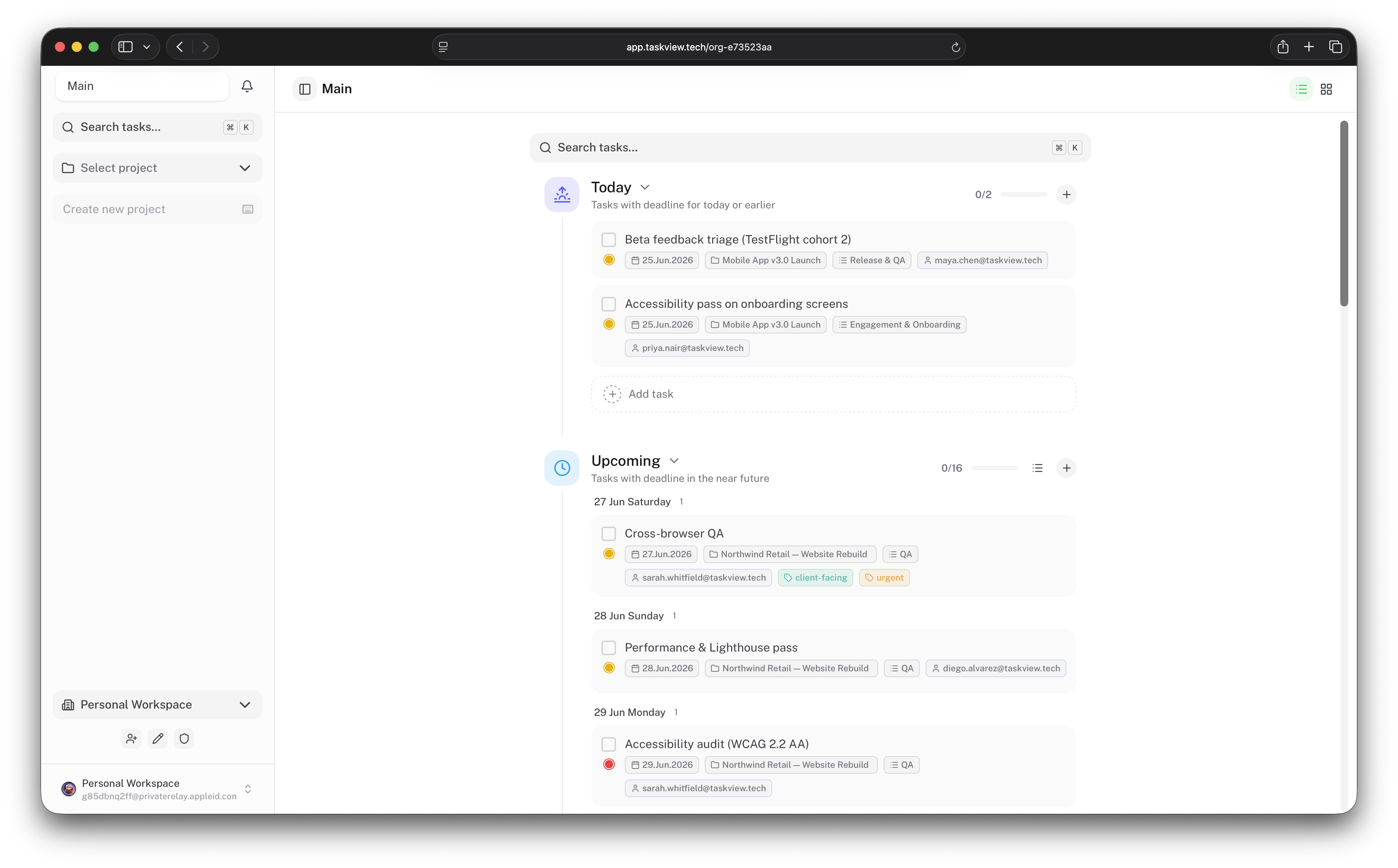Show Safari tab overview
1398x868 pixels.
[x=1335, y=46]
